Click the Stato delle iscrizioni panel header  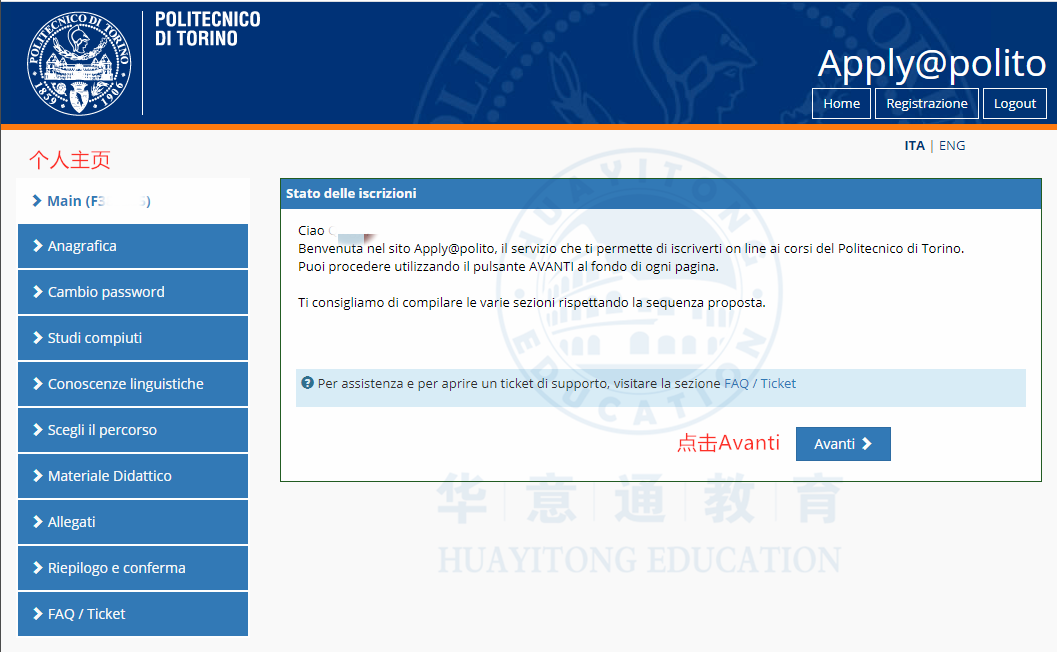[x=661, y=194]
